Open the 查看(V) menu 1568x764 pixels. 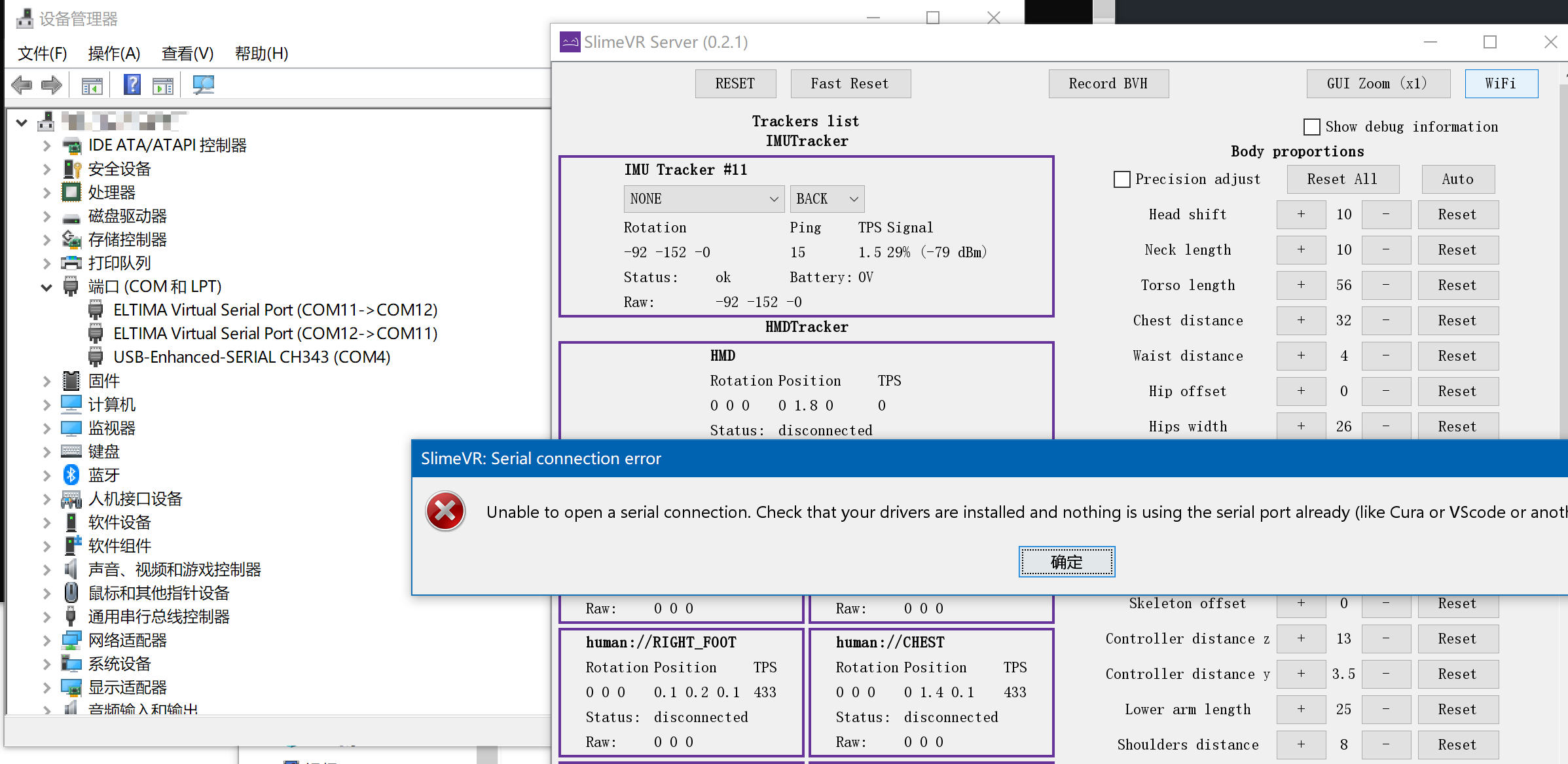click(188, 53)
